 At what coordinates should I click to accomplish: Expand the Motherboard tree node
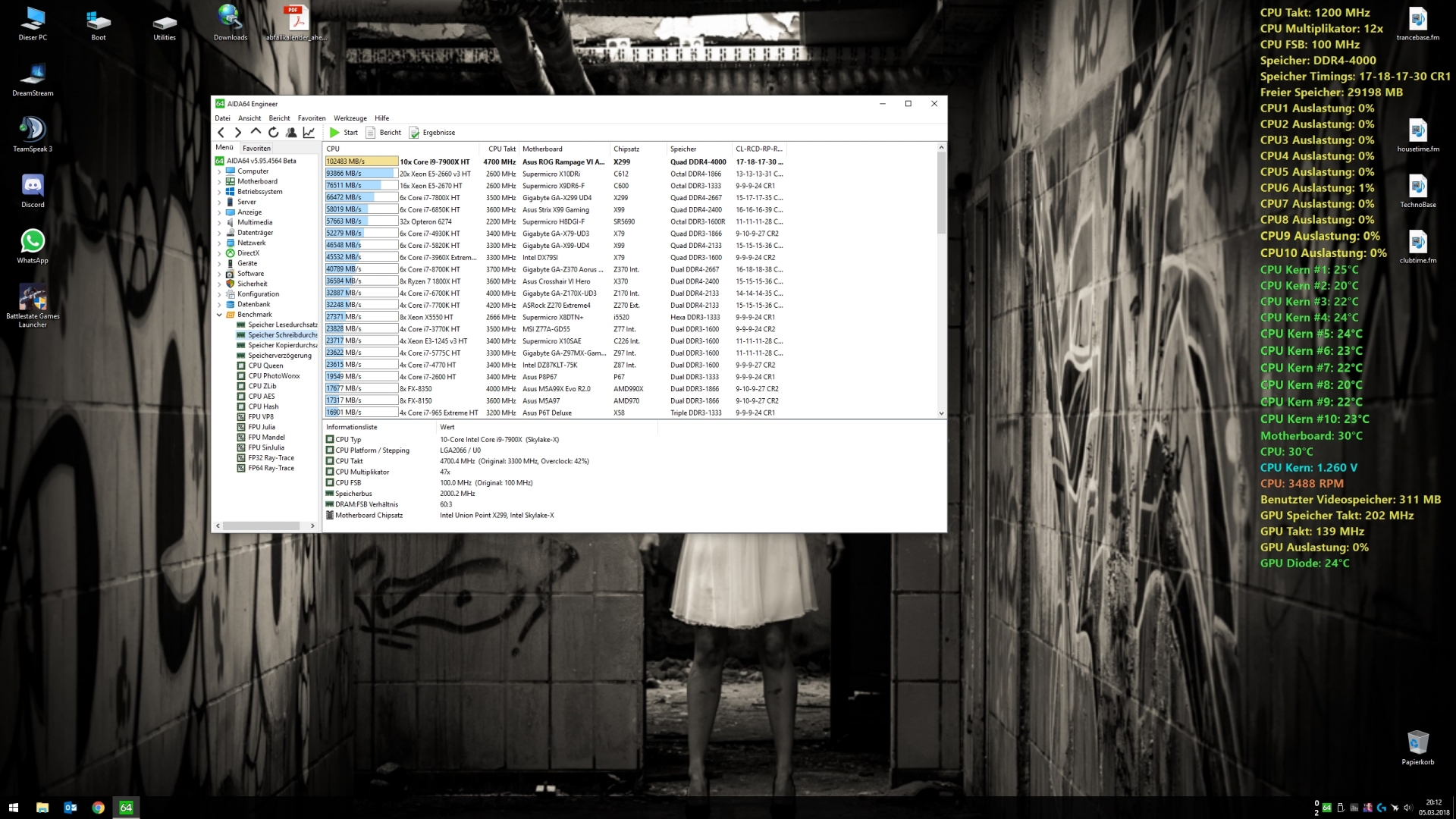[x=220, y=182]
